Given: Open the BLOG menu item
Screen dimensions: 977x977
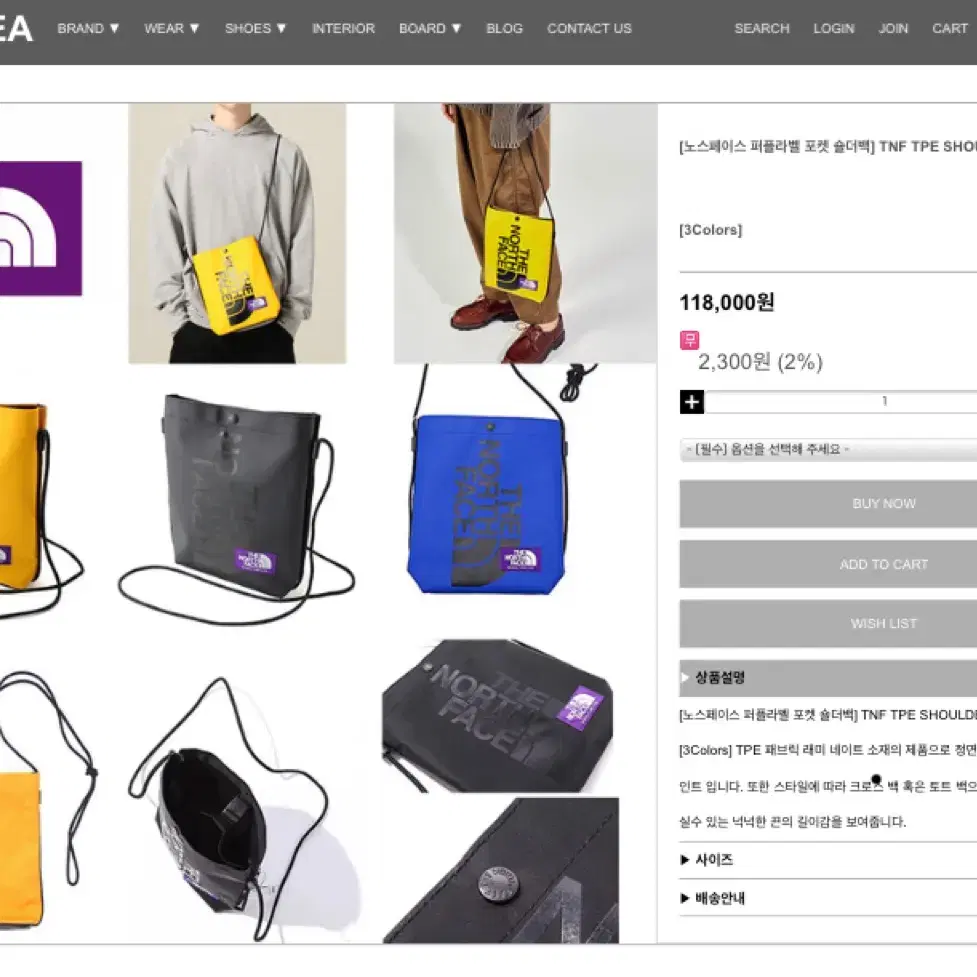Looking at the screenshot, I should coord(504,28).
